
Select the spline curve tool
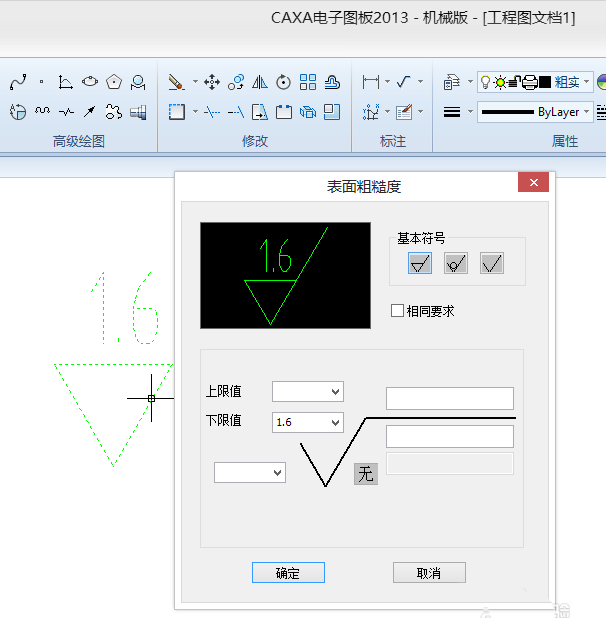pos(18,82)
